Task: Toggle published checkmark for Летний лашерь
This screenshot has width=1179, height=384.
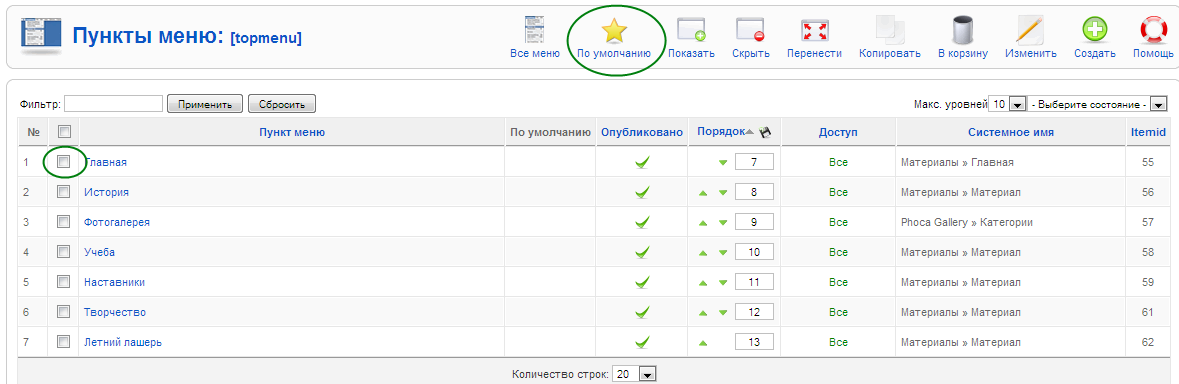Action: point(641,343)
